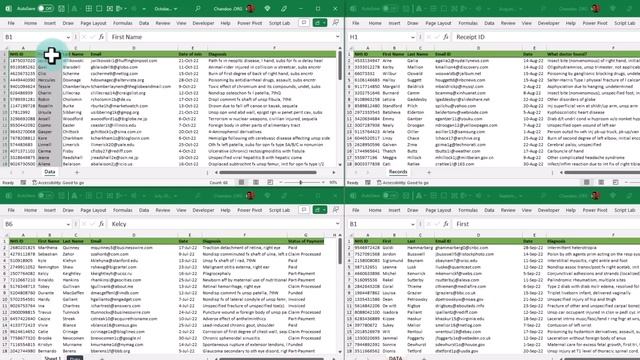Open Formulas tab in top-left window

coord(122,23)
